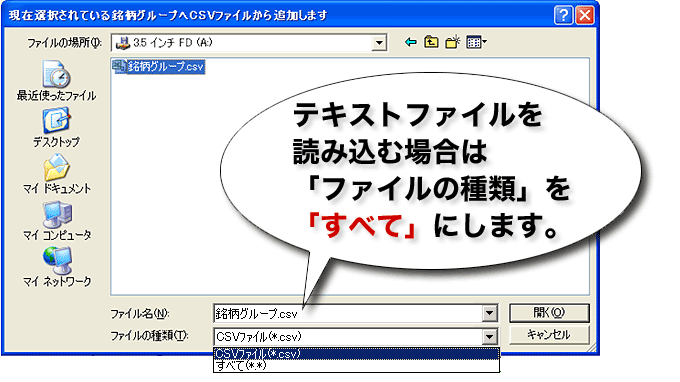The image size is (680, 382).
Task: Expand the ファイルの種類 dropdown arrow
Action: (489, 336)
